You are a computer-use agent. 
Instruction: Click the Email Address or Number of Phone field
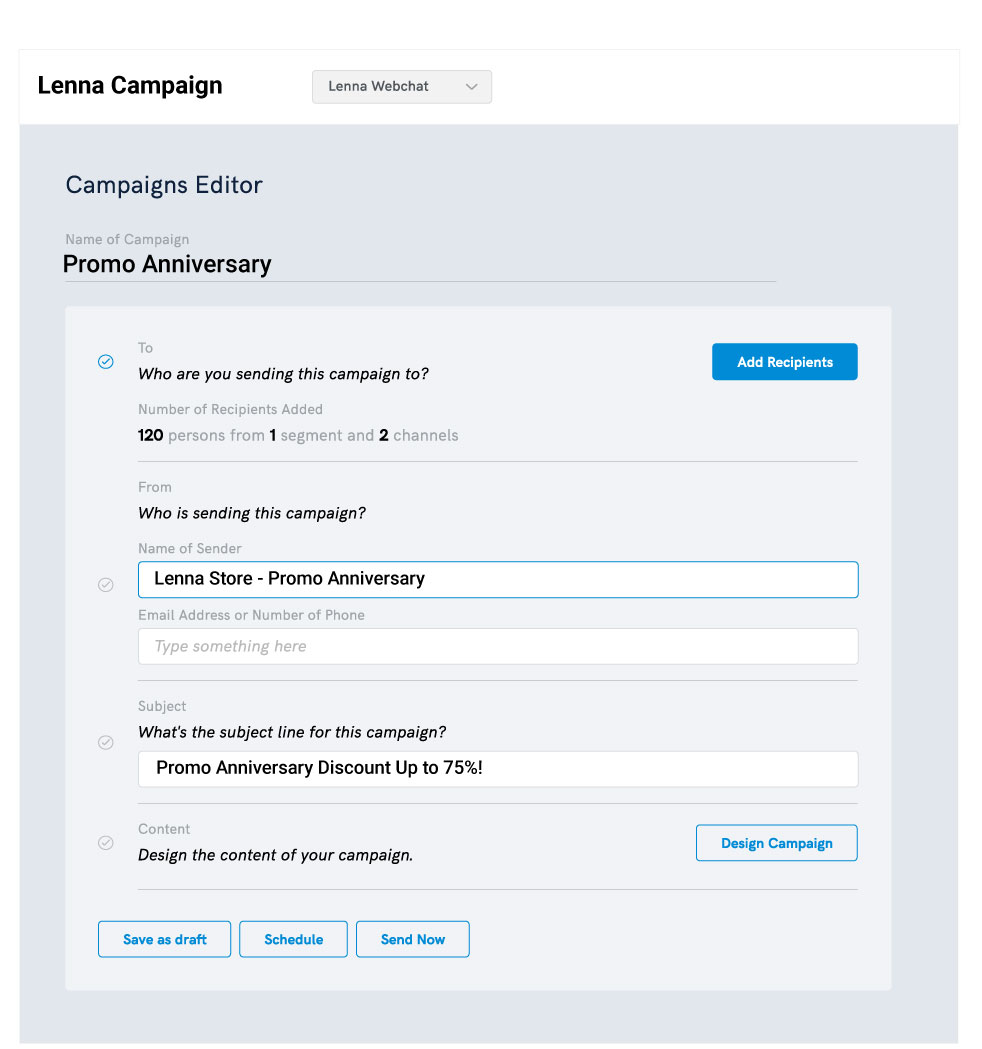pos(497,647)
